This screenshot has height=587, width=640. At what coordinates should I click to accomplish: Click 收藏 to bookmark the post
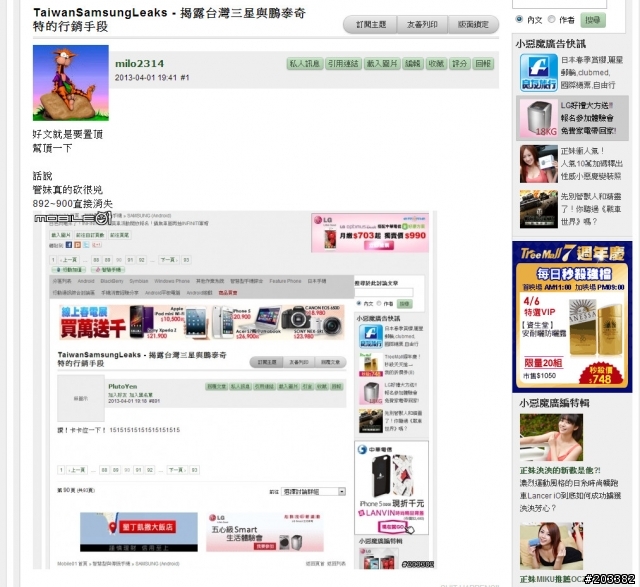coord(436,64)
